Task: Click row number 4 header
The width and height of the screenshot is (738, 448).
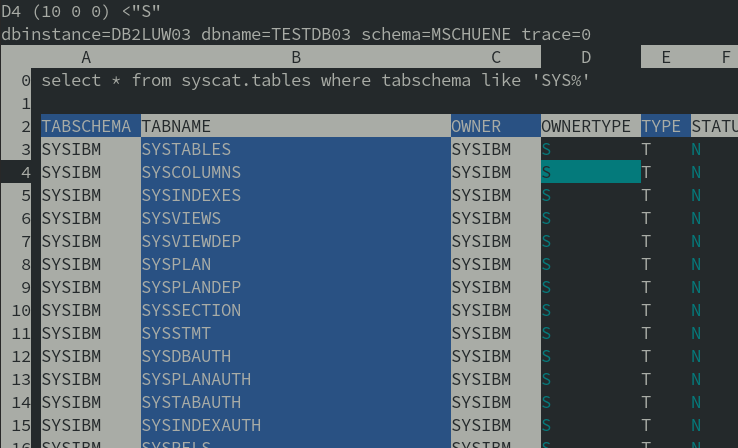Action: (22, 172)
